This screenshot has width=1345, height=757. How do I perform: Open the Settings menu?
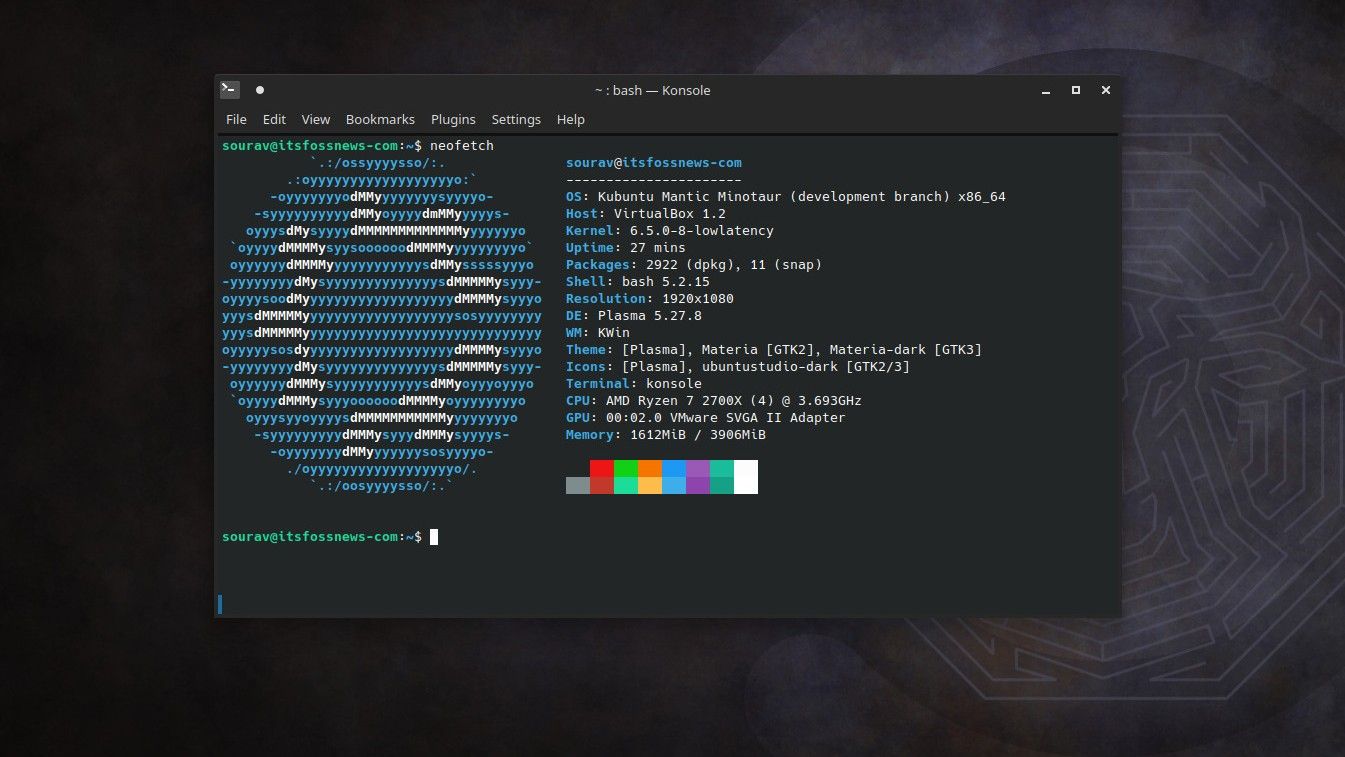[516, 119]
